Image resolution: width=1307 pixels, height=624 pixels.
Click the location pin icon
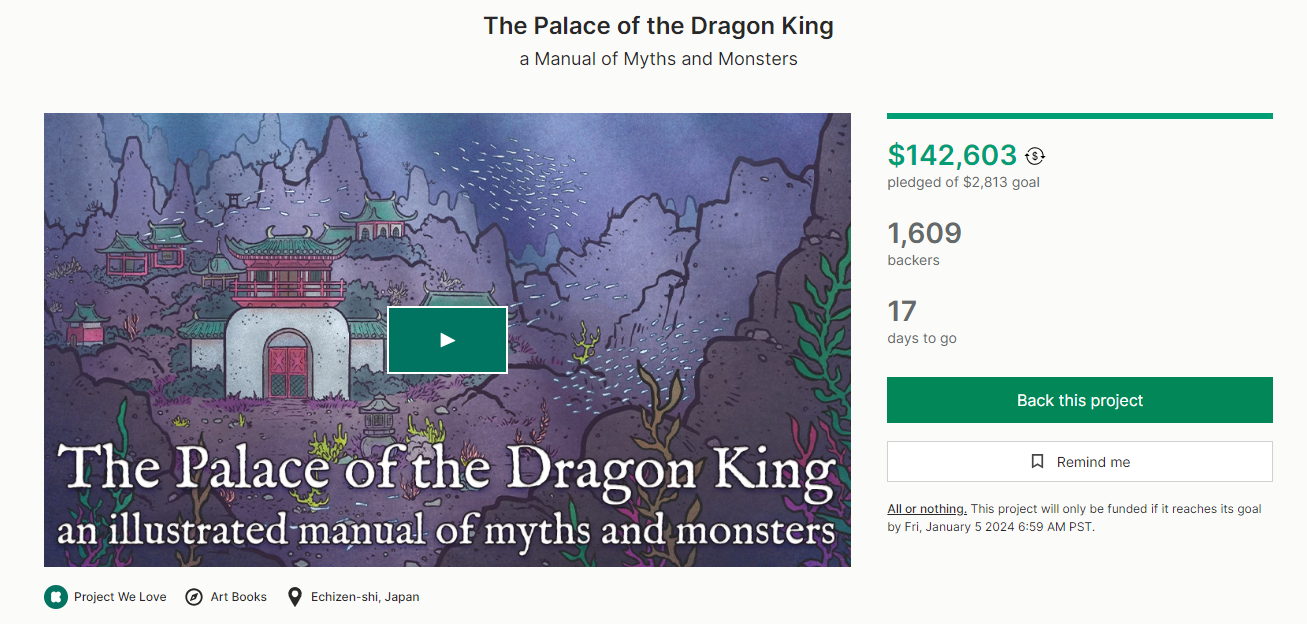point(295,597)
